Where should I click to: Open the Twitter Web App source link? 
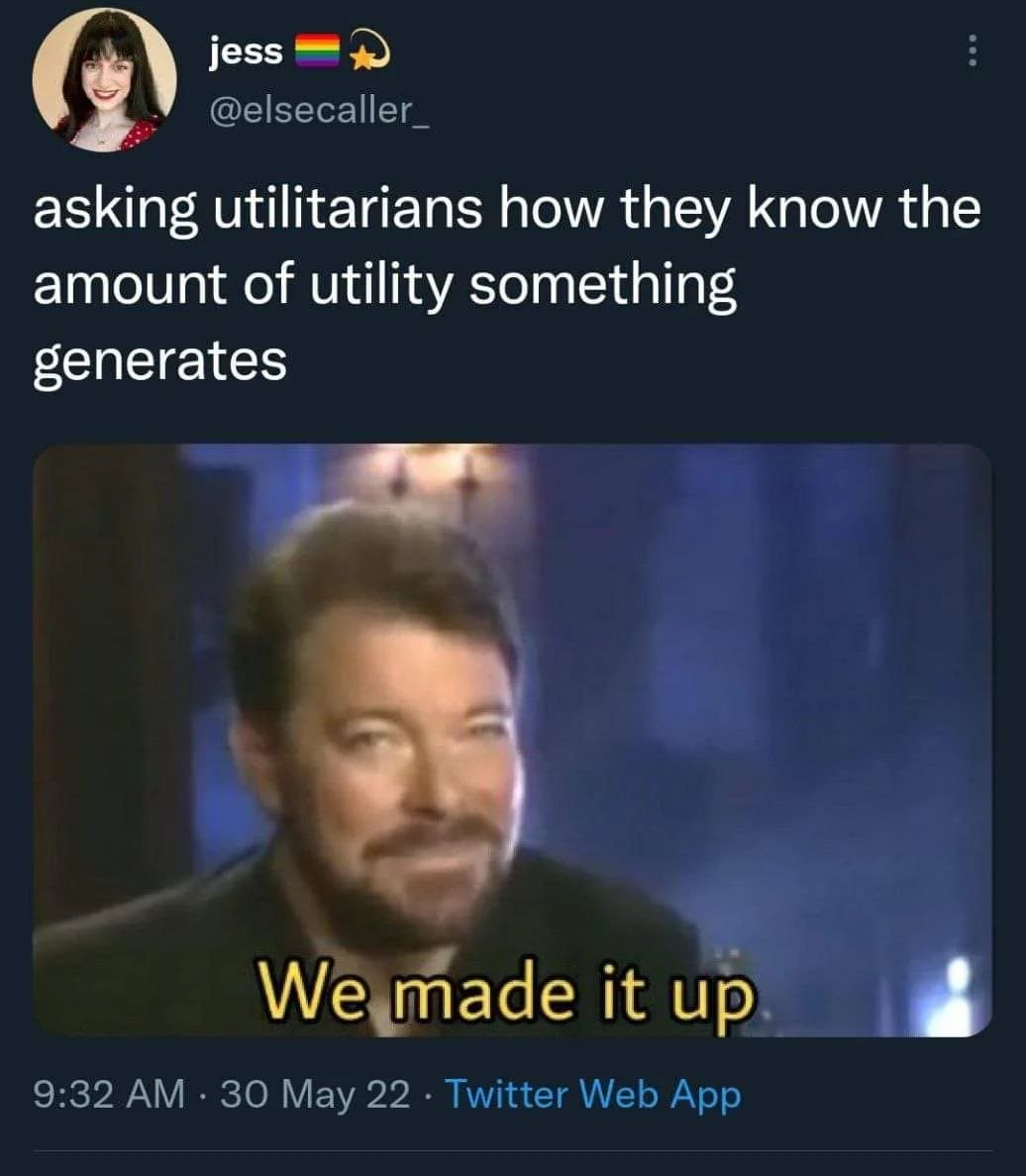coord(593,1094)
